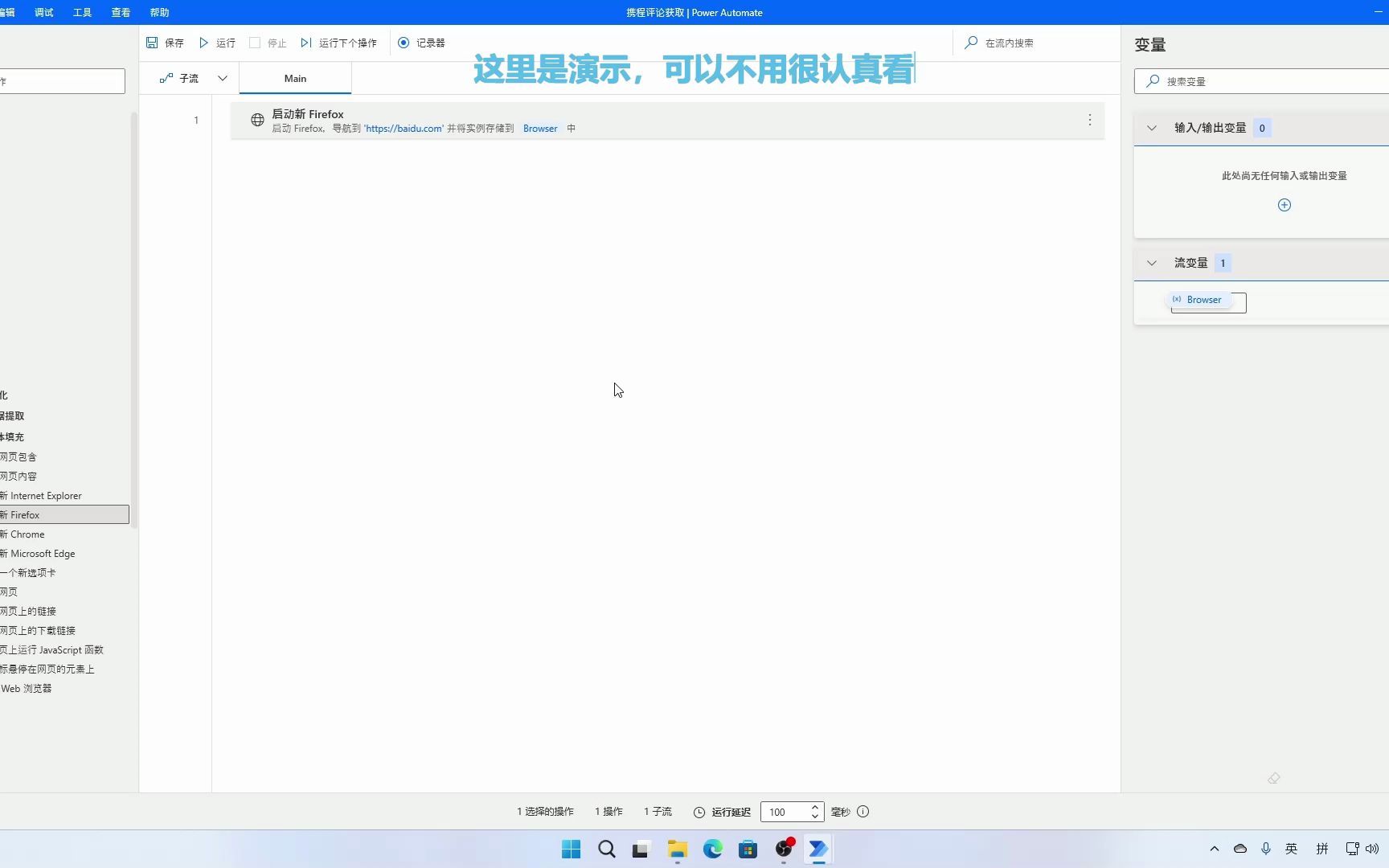Select the 保存 (Save) icon

(153, 43)
